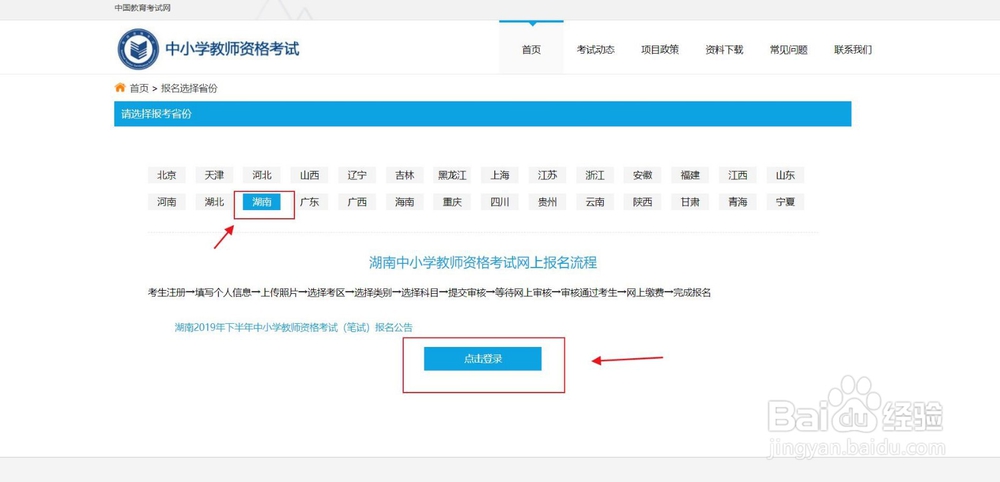This screenshot has height=482, width=1000.
Task: Open the 首页 navigation tab
Action: click(x=531, y=50)
